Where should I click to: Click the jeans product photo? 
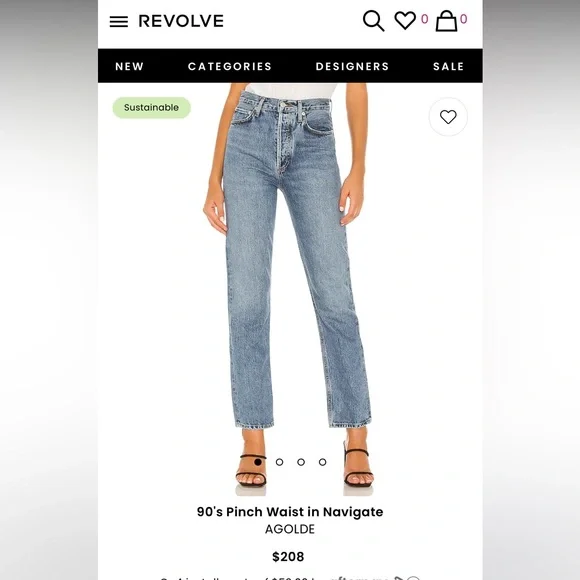pyautogui.click(x=290, y=289)
